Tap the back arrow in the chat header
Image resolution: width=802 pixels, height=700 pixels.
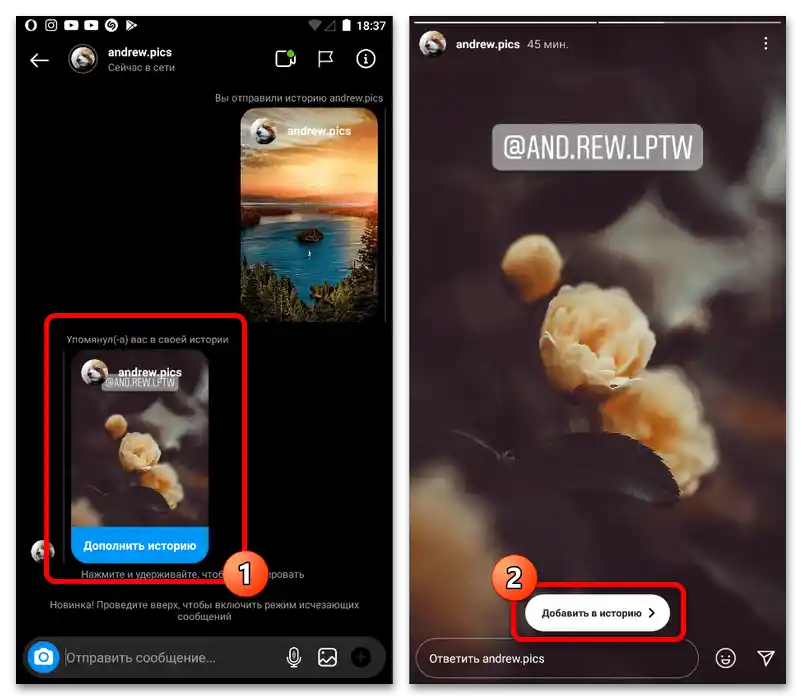(39, 60)
